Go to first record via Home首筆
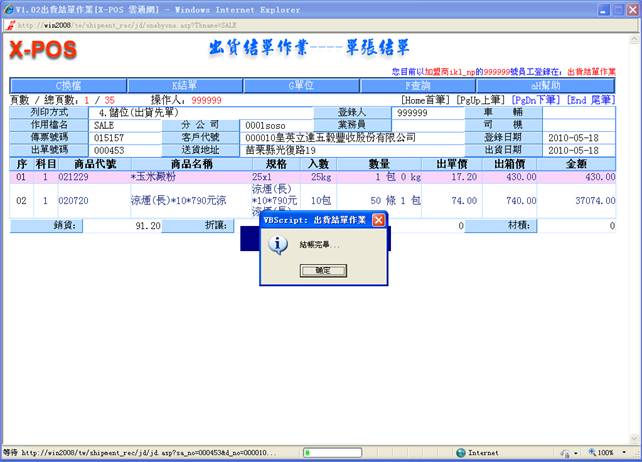 426,100
